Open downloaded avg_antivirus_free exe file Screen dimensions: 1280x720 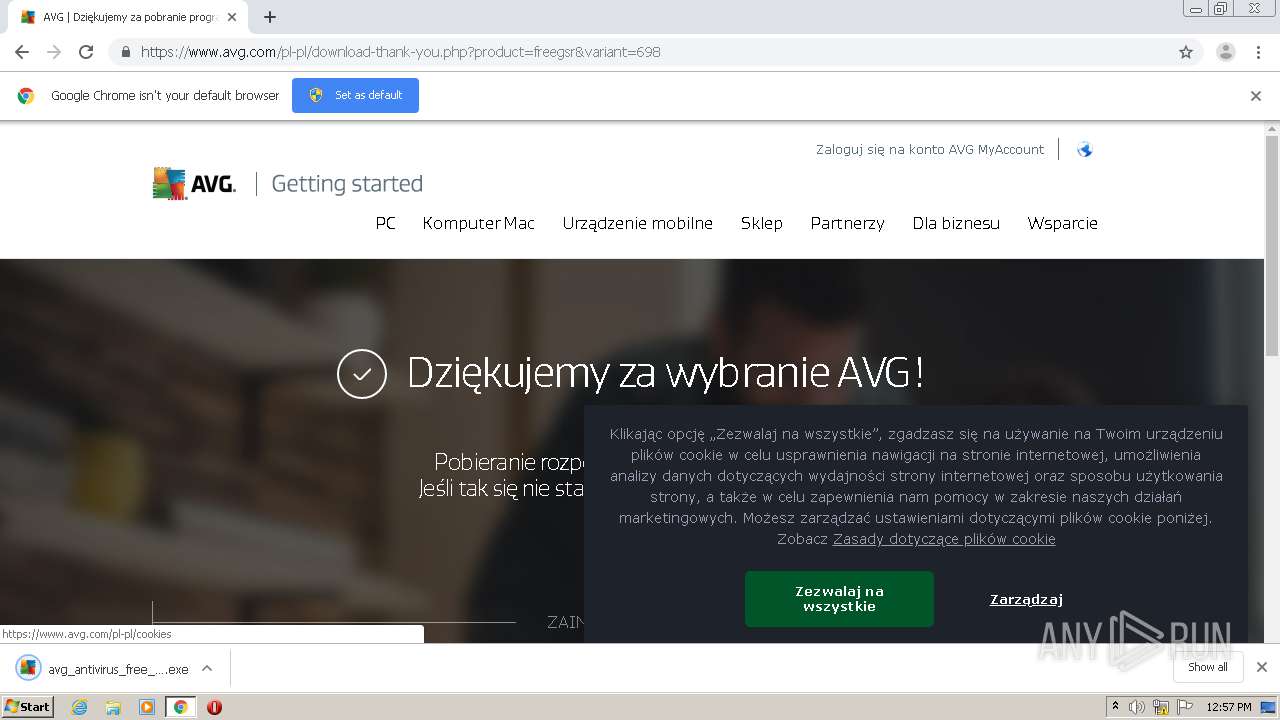103,669
